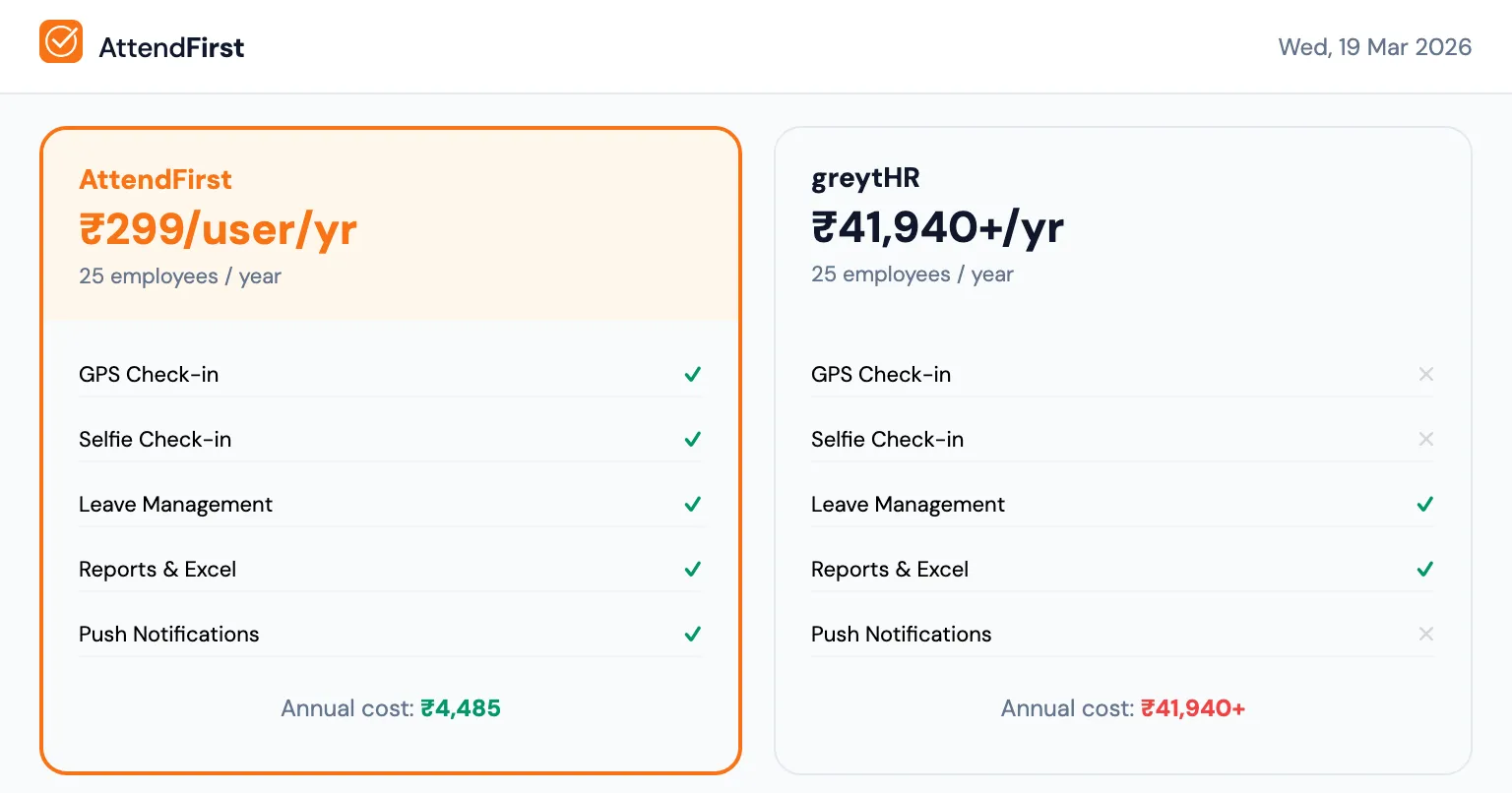The height and width of the screenshot is (793, 1512).
Task: Select the X mark for greytHR Selfie Check-in
Action: coord(1425,439)
